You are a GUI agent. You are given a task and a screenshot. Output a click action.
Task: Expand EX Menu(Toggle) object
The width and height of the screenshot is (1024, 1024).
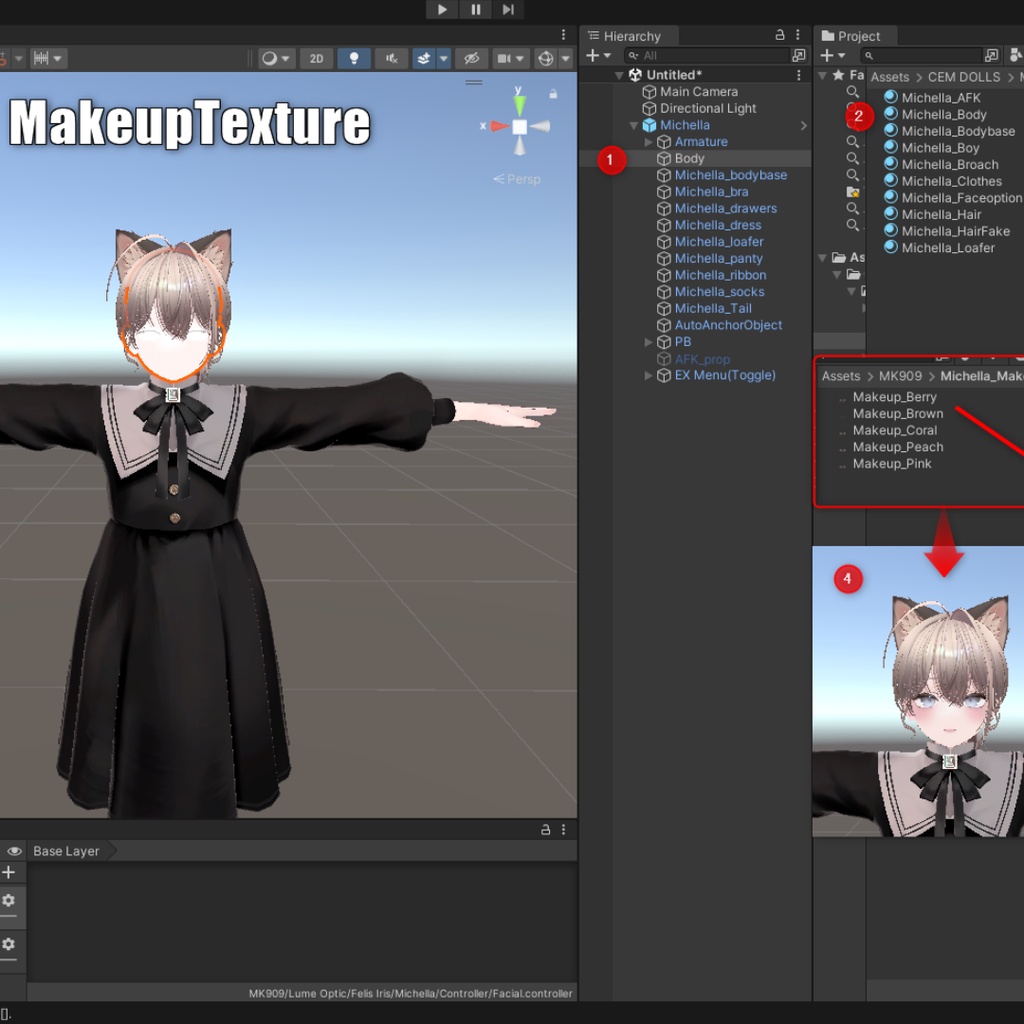coord(648,376)
